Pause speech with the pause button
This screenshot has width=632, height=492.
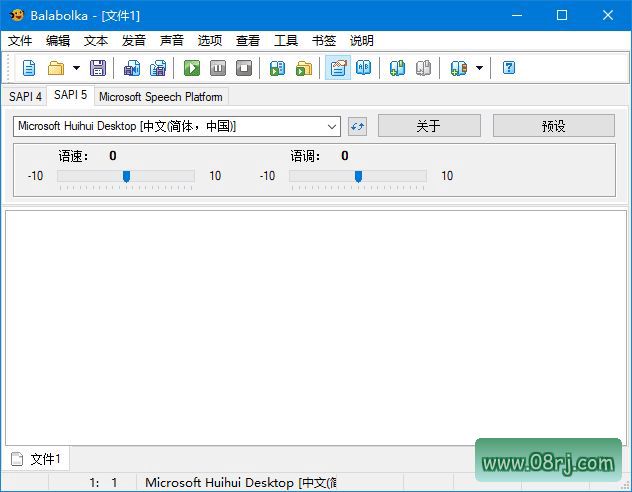218,68
